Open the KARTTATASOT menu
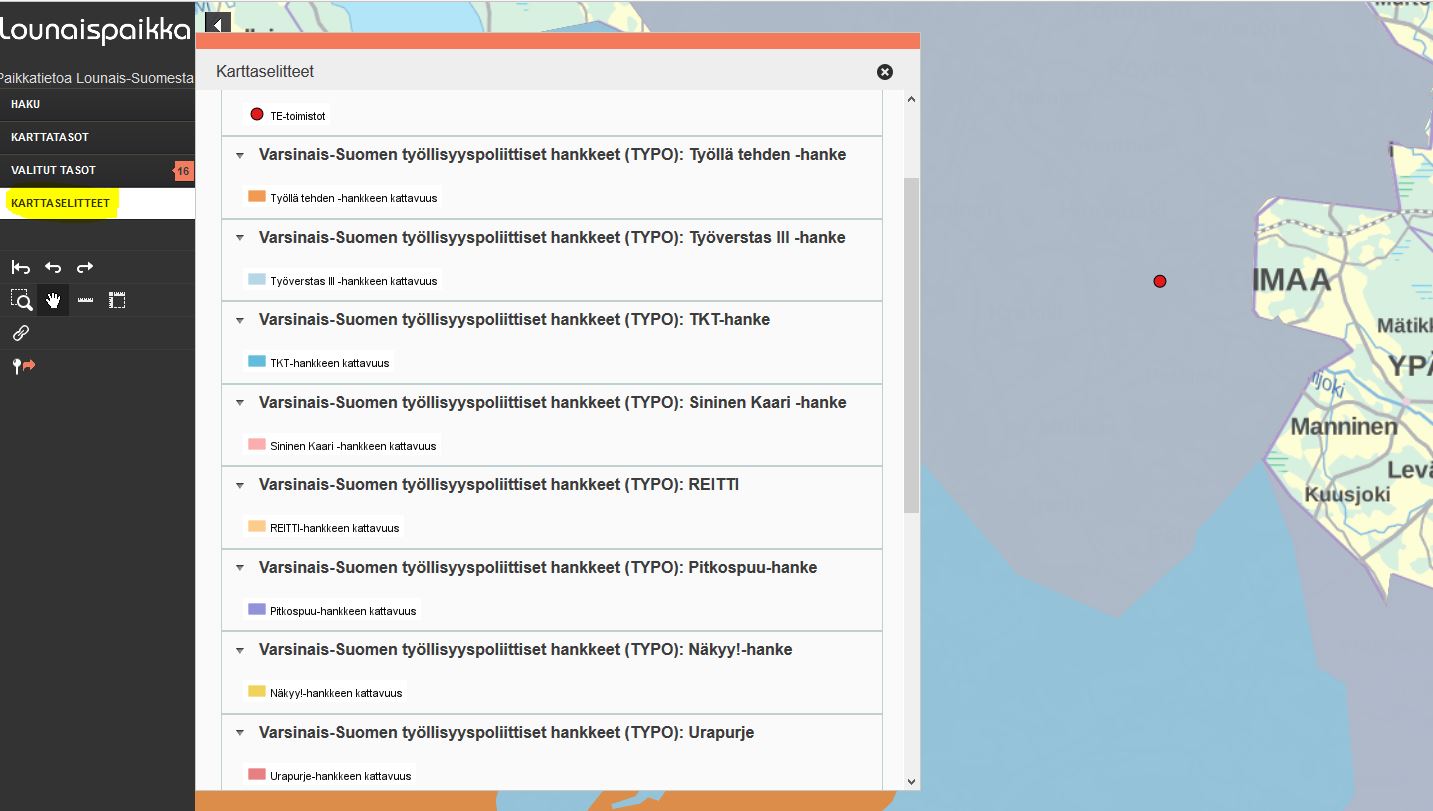 click(x=97, y=137)
